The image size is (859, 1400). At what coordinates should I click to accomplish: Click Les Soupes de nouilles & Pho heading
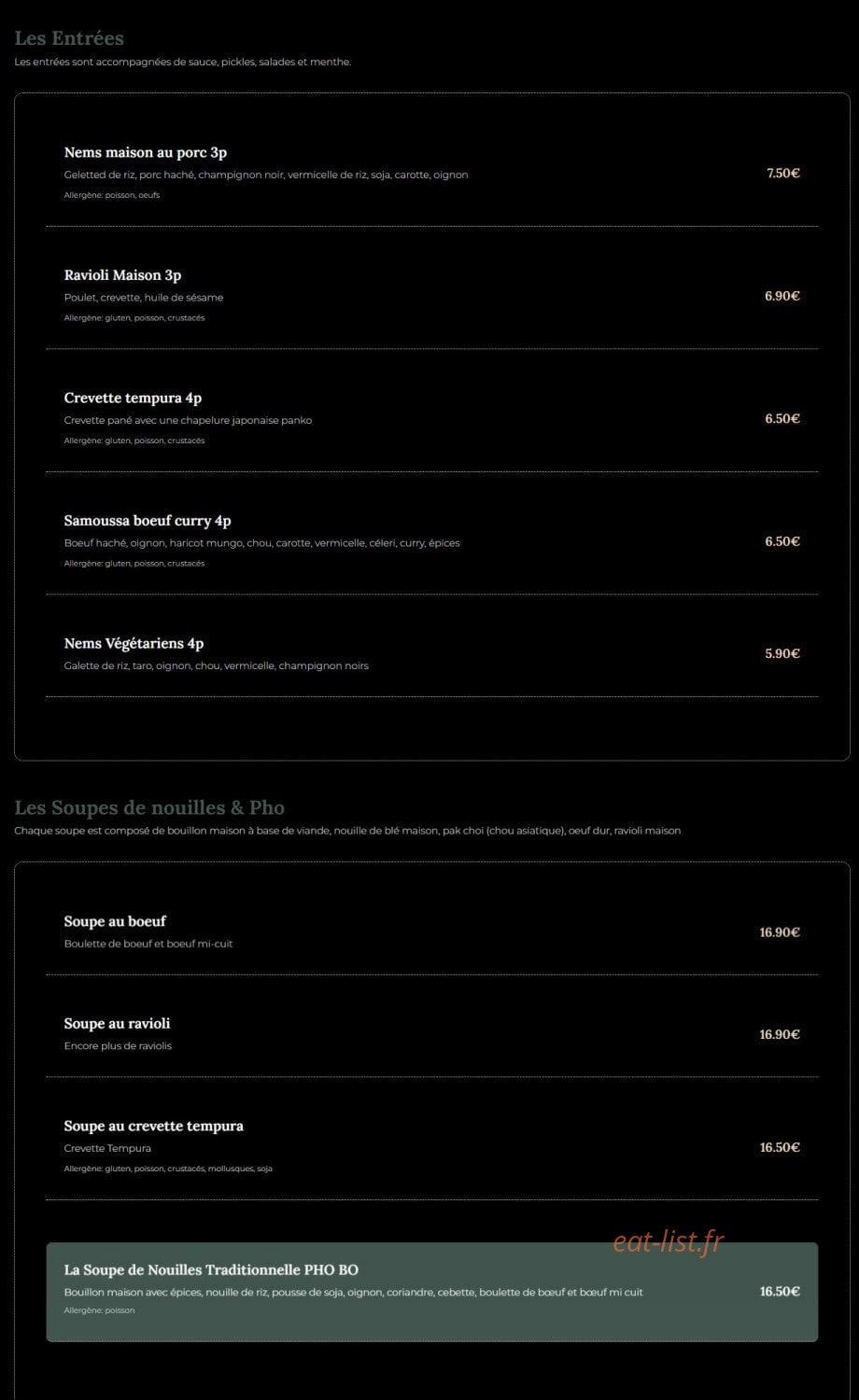coord(149,807)
